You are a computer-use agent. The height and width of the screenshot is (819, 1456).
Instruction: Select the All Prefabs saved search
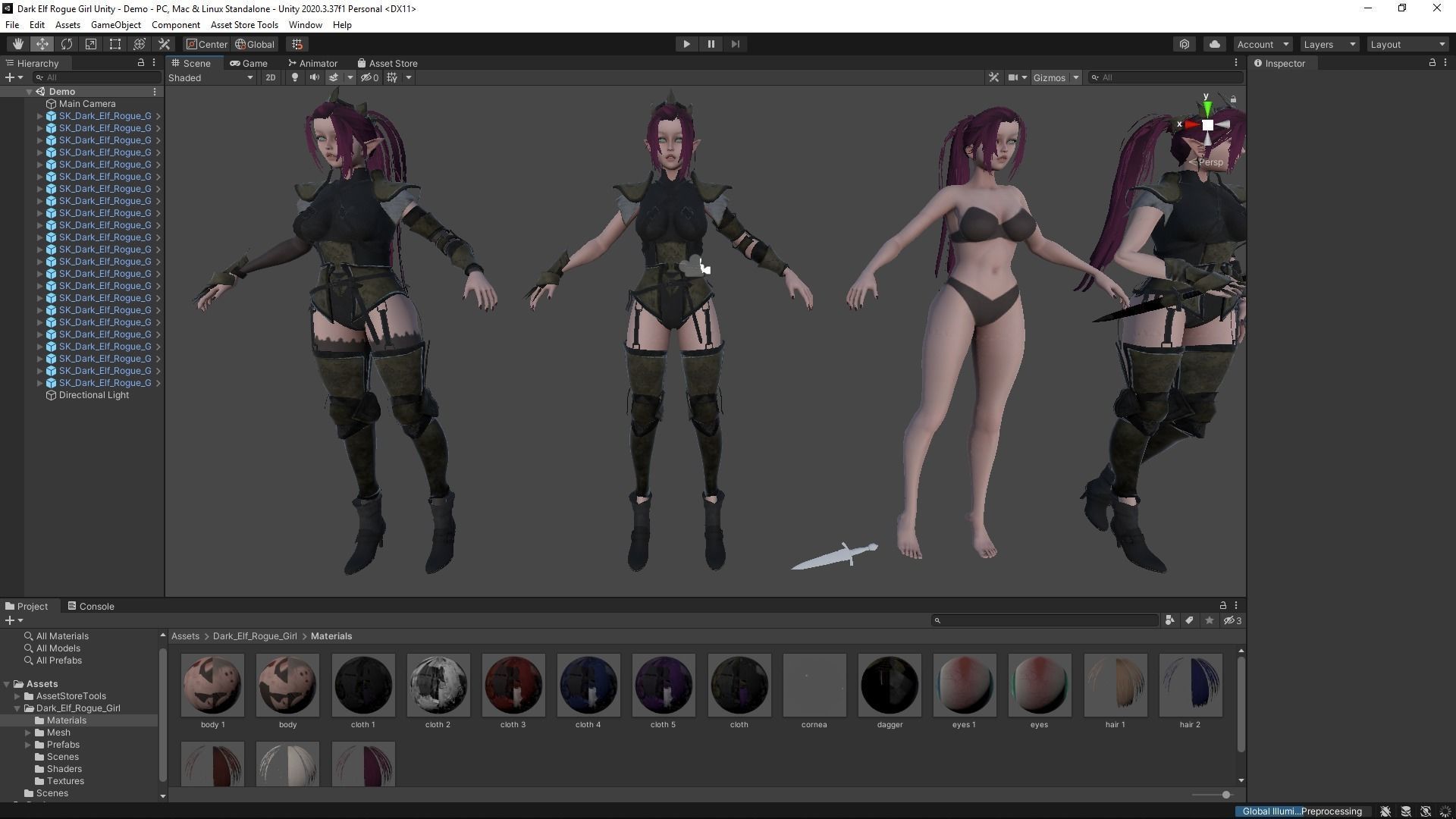(58, 661)
